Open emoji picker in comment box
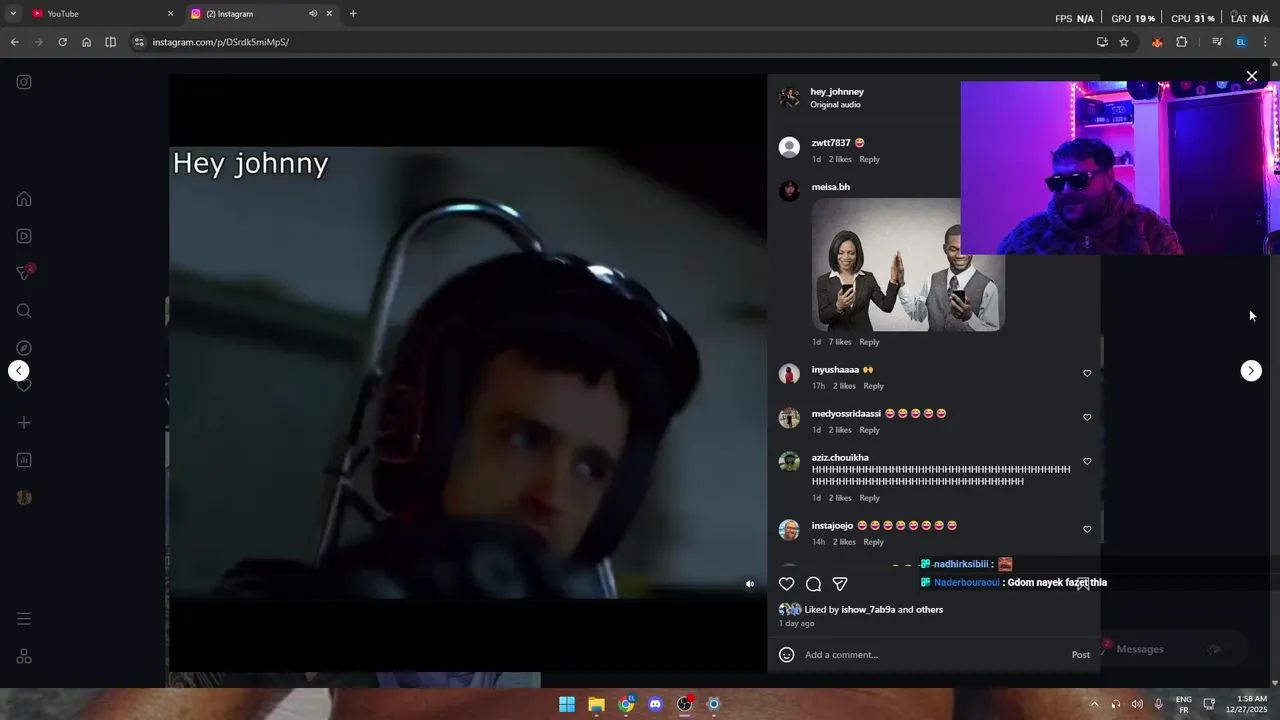The height and width of the screenshot is (720, 1280). coord(787,655)
